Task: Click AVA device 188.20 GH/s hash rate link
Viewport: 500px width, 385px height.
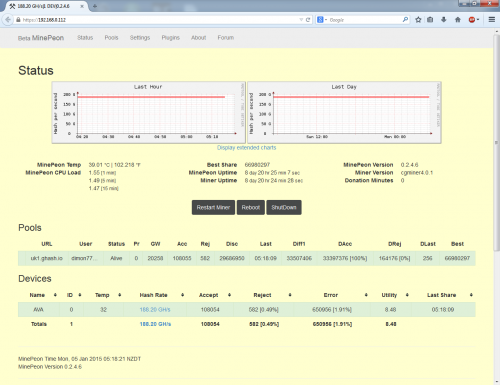Action: coord(155,310)
